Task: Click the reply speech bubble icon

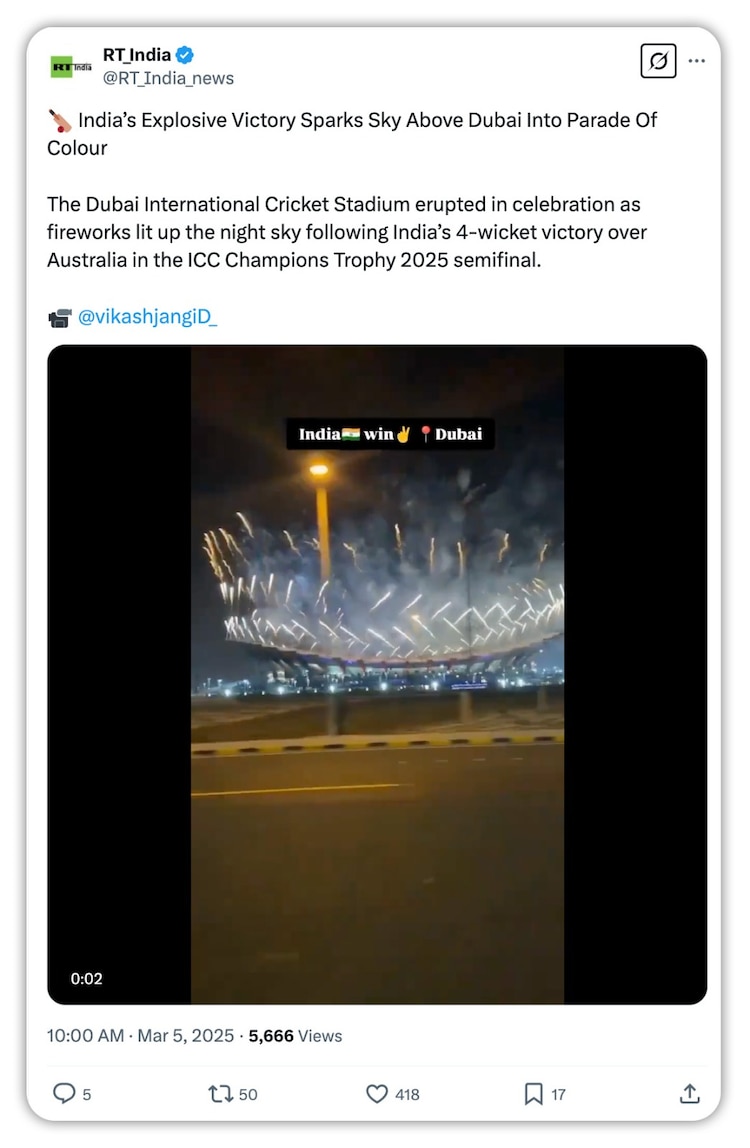Action: (x=64, y=1094)
